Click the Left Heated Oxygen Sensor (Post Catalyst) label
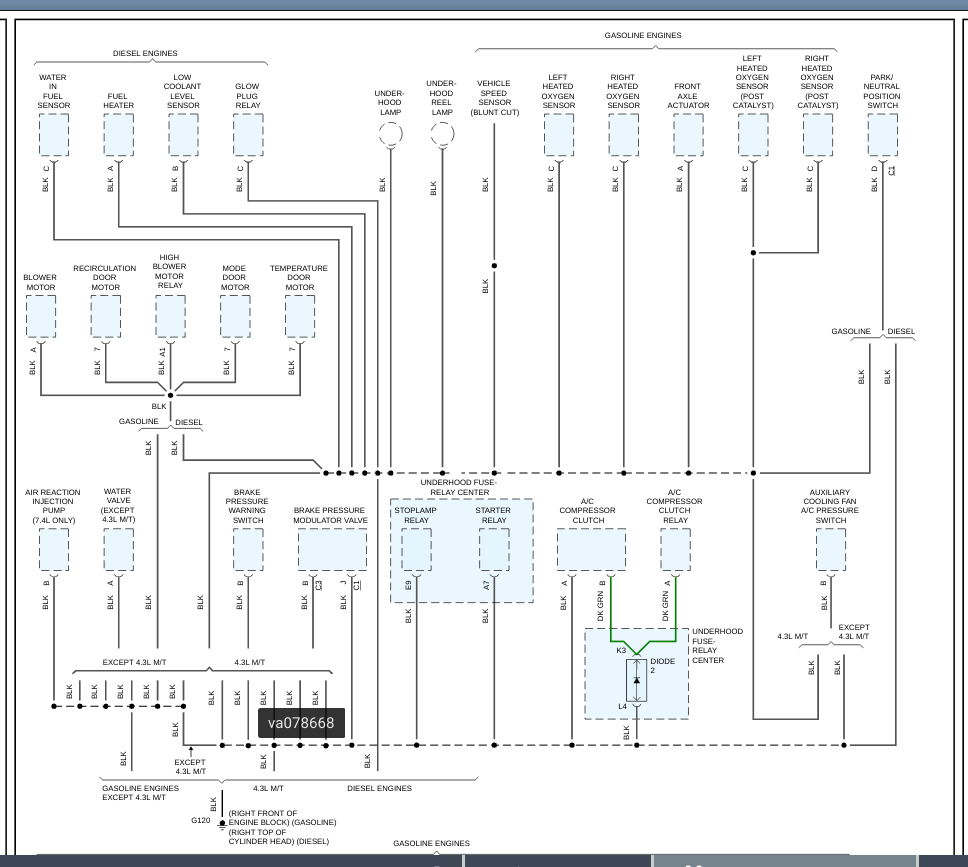 pyautogui.click(x=753, y=82)
